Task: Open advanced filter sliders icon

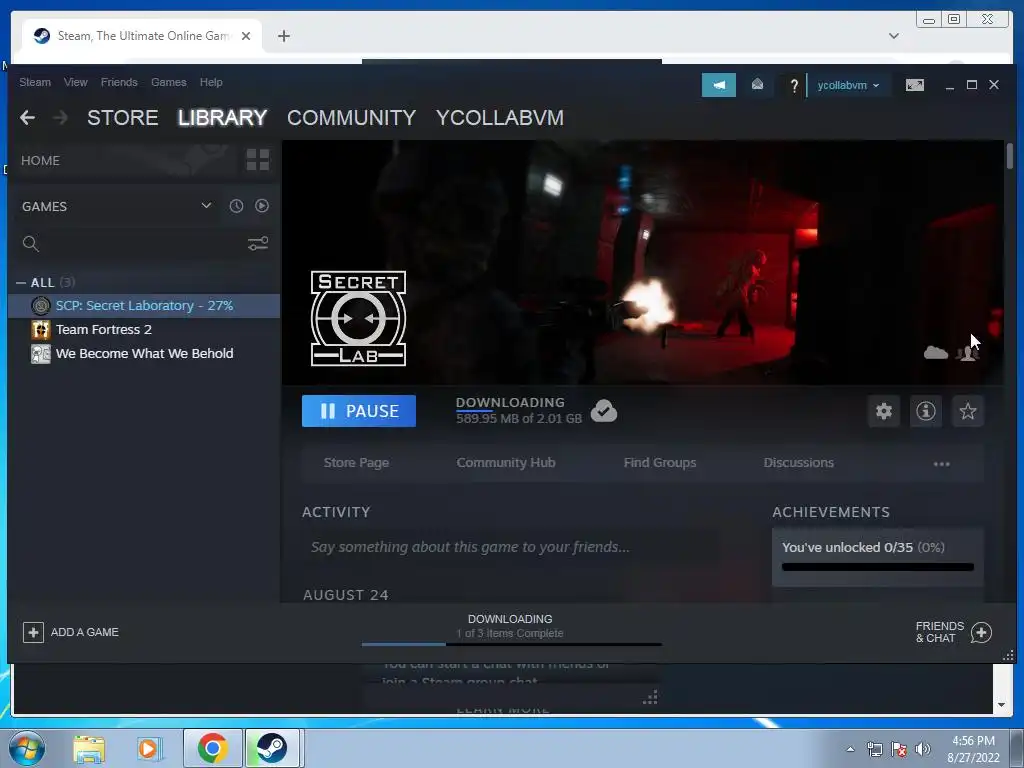Action: point(258,244)
